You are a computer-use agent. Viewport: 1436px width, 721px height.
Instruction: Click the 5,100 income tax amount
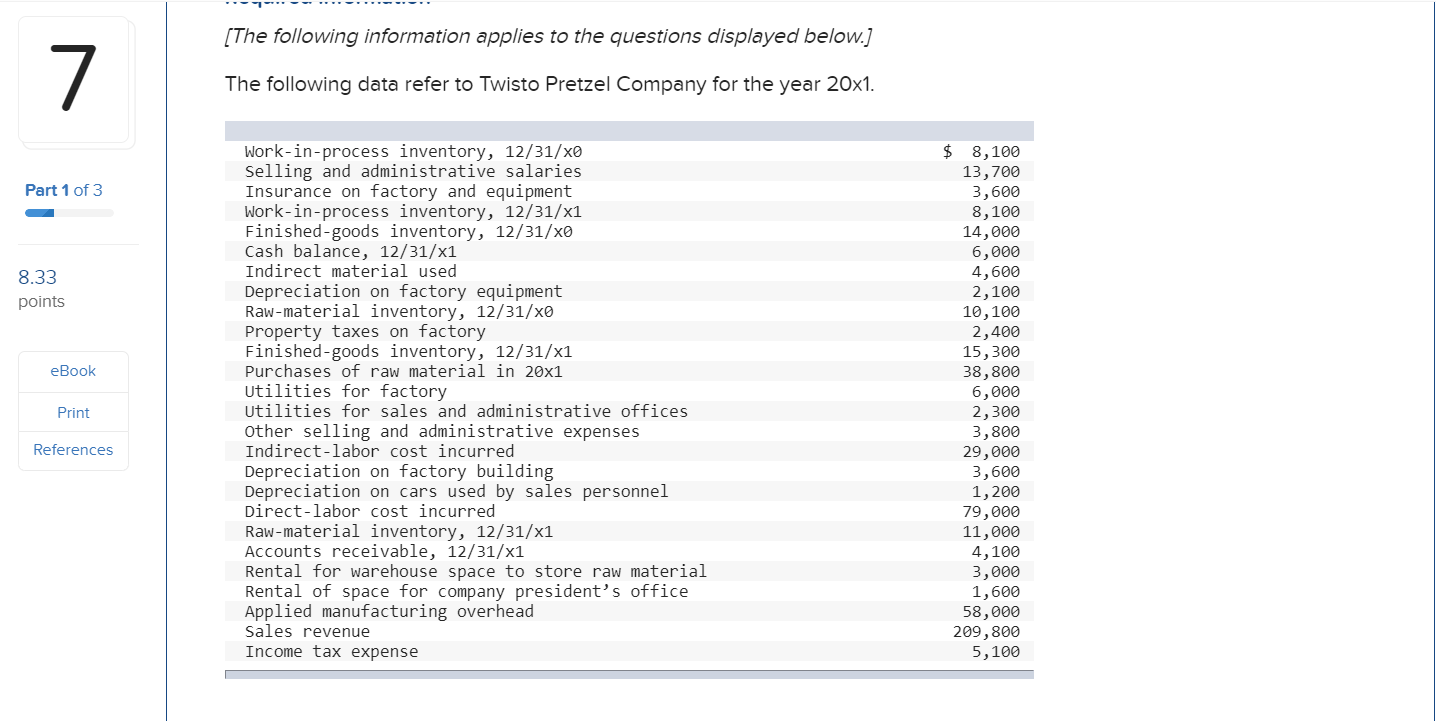click(x=996, y=651)
